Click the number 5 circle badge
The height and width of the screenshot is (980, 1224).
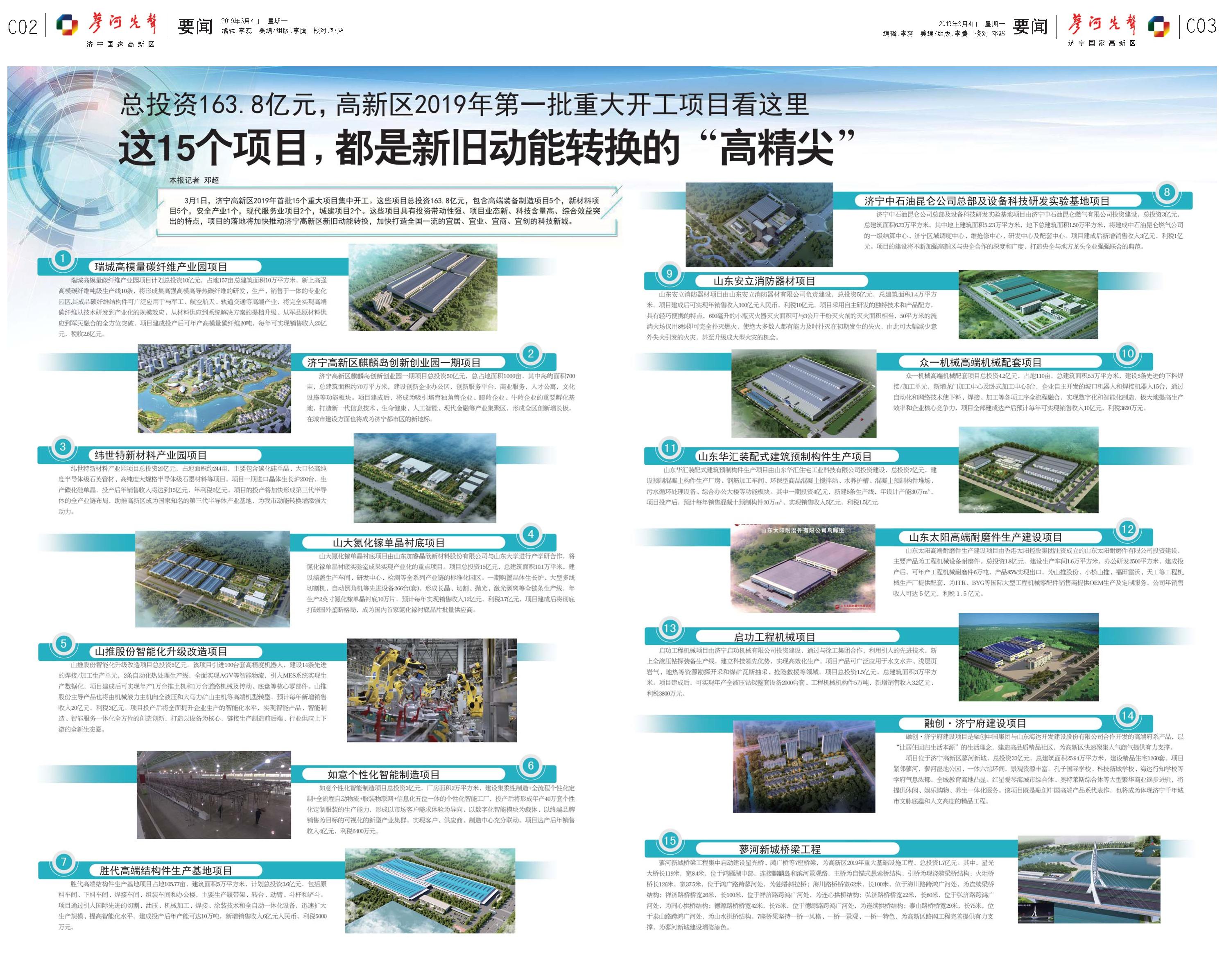63,644
